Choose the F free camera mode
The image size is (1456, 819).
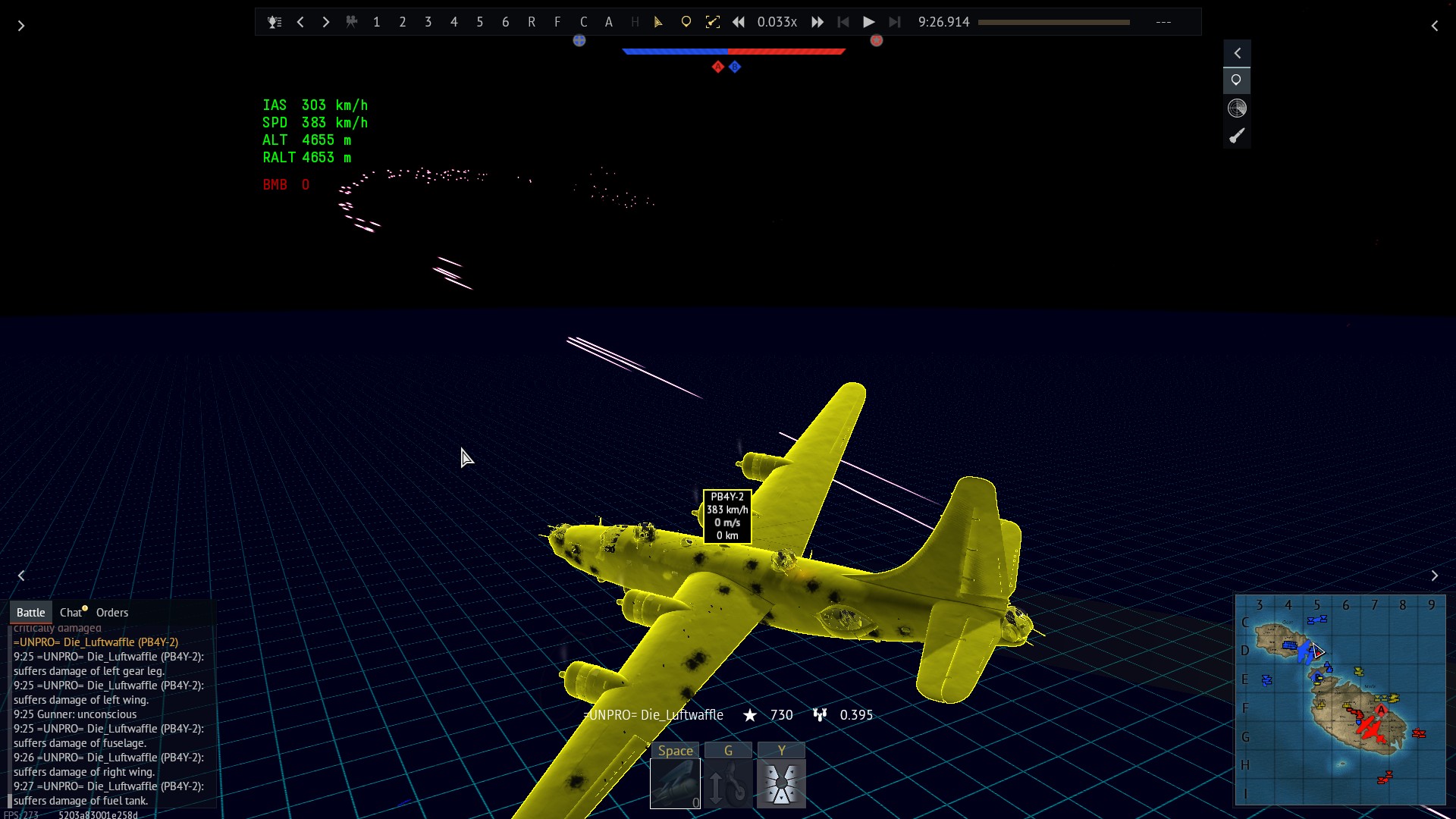[557, 22]
